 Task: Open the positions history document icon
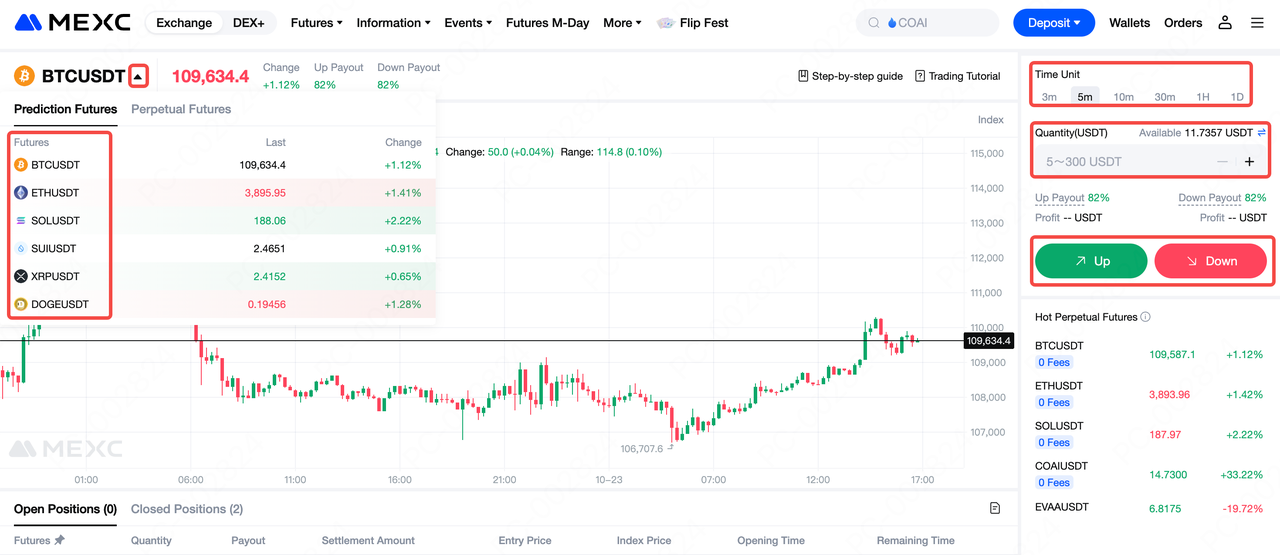[x=995, y=508]
